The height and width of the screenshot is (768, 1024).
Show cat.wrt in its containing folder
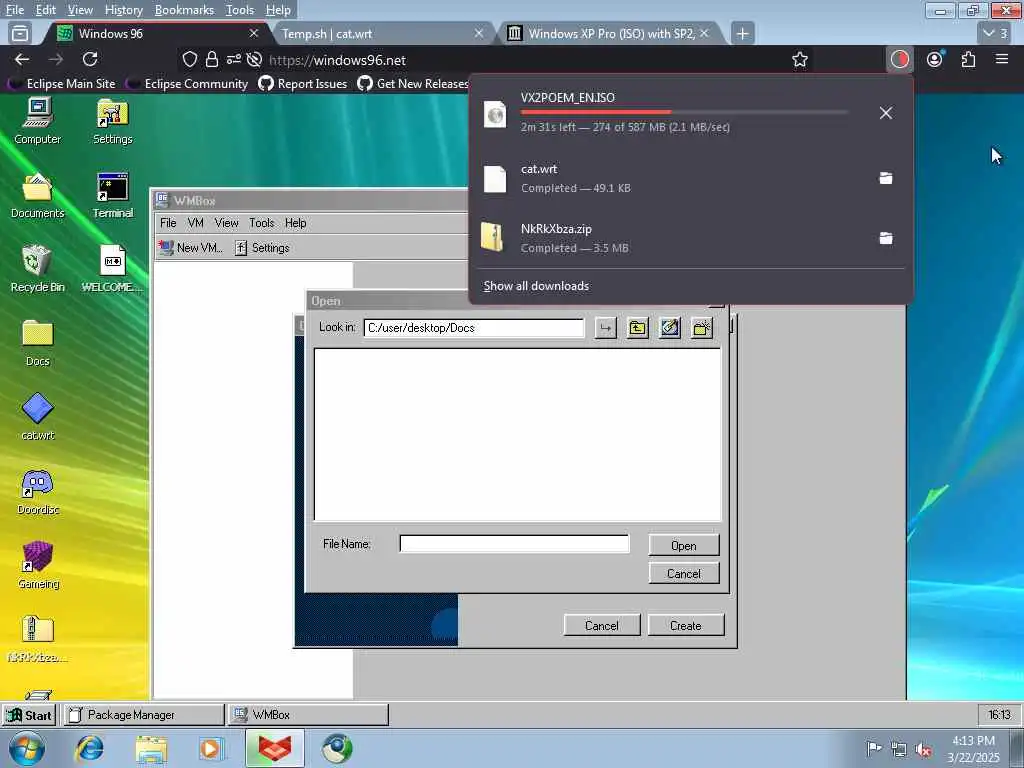(x=886, y=178)
